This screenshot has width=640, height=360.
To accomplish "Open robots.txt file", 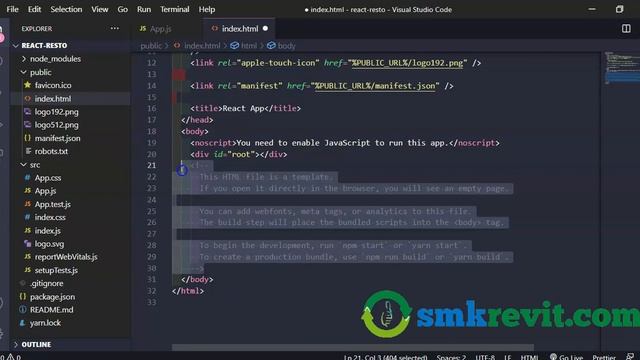I will [51, 151].
